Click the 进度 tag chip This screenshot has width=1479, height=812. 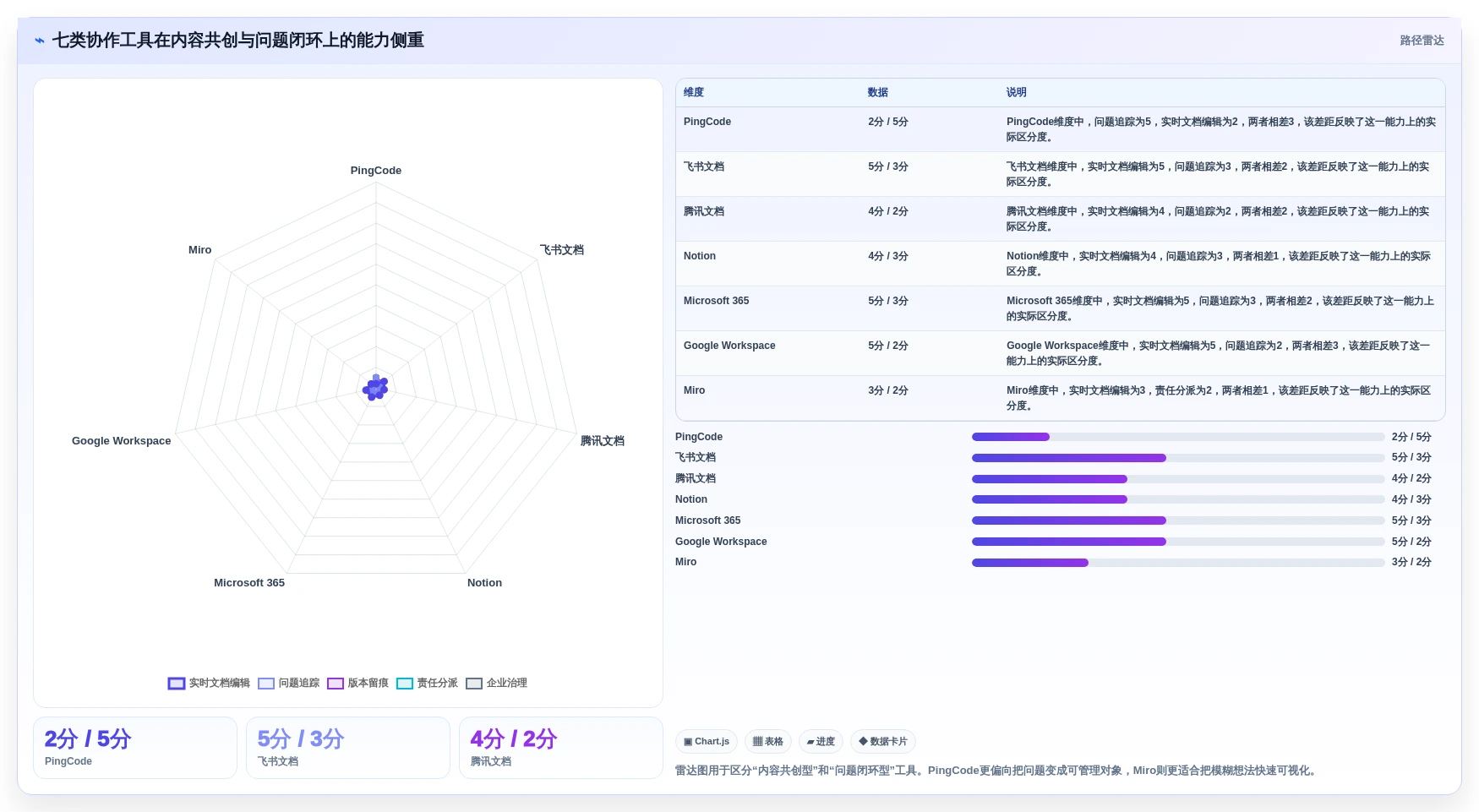click(x=821, y=742)
